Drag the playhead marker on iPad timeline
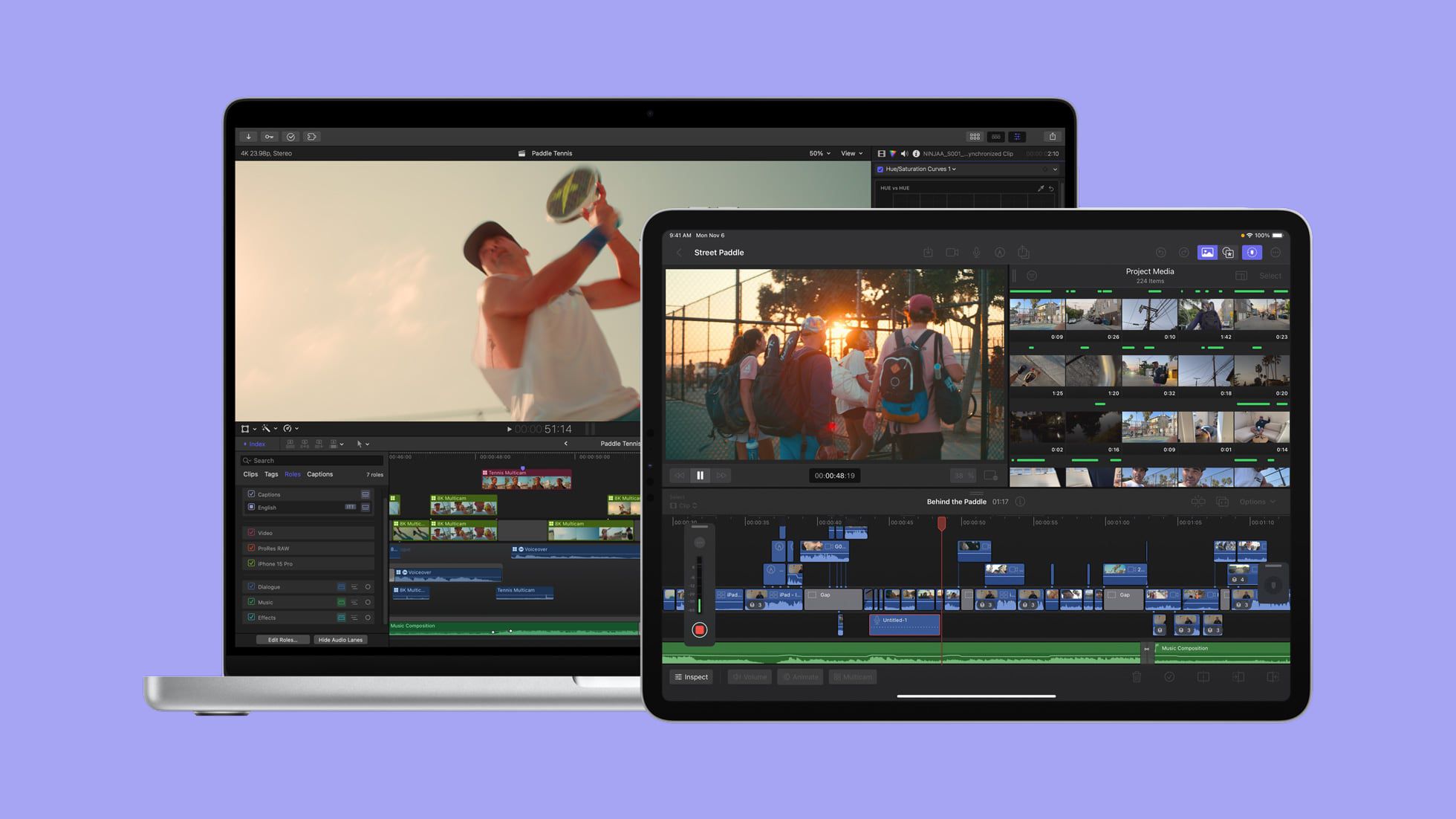 click(x=941, y=522)
